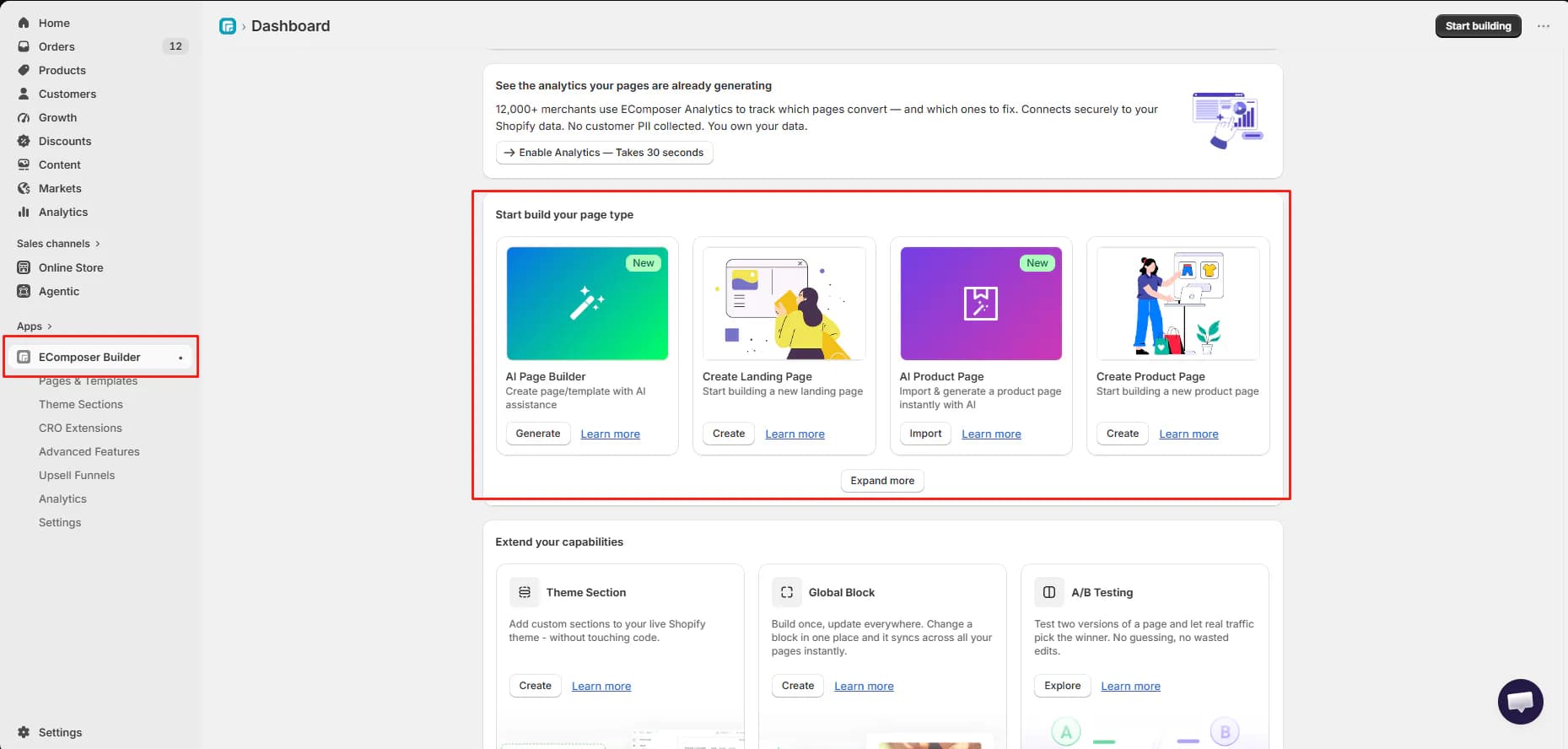Viewport: 1568px width, 749px height.
Task: Click the Markets globe icon
Action: pos(24,188)
